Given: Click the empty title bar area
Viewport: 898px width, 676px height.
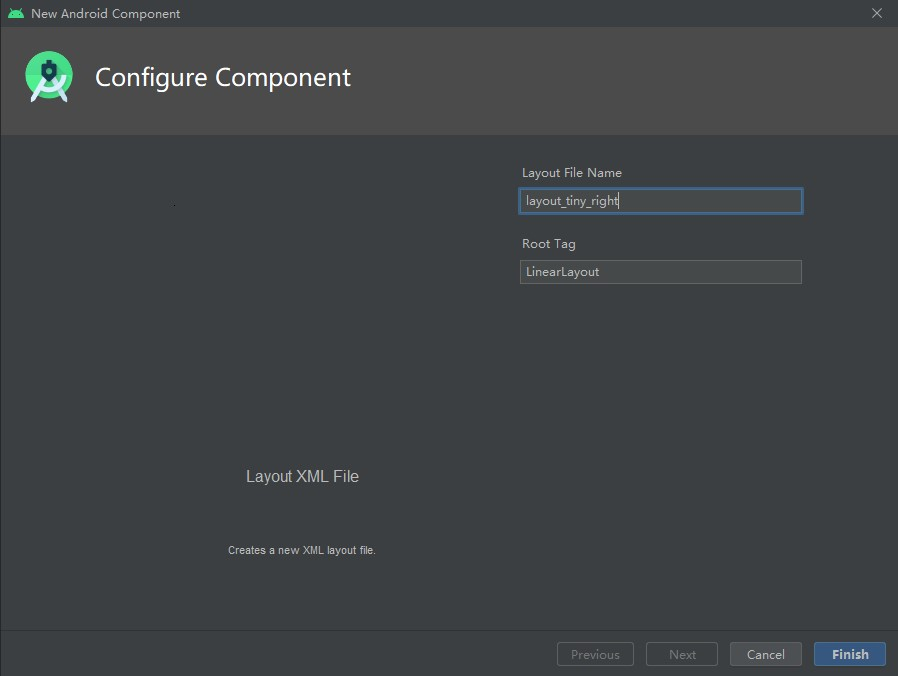Looking at the screenshot, I should (500, 14).
